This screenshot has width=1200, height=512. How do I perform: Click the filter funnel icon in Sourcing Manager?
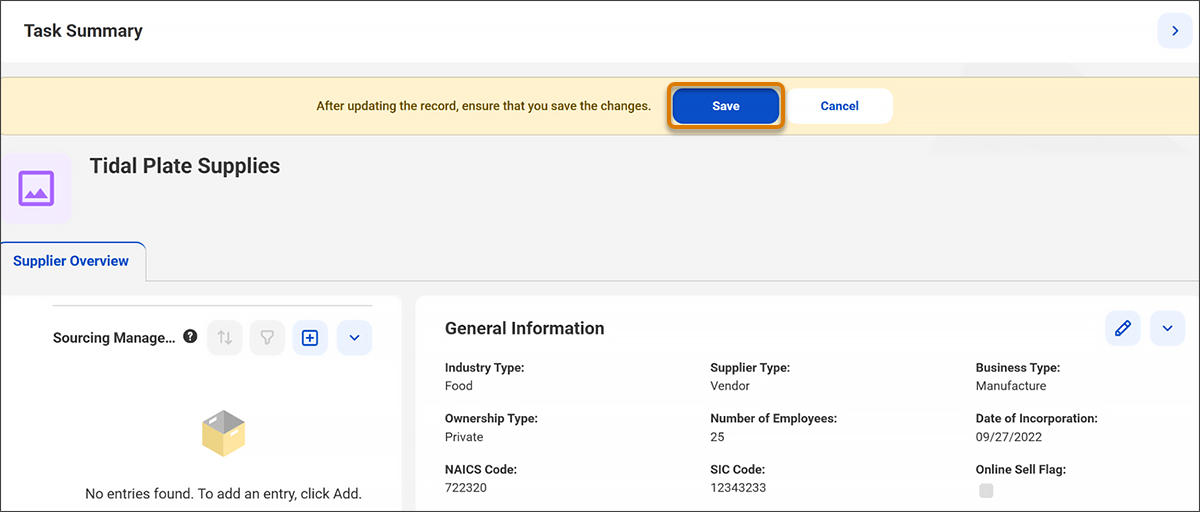(x=267, y=338)
